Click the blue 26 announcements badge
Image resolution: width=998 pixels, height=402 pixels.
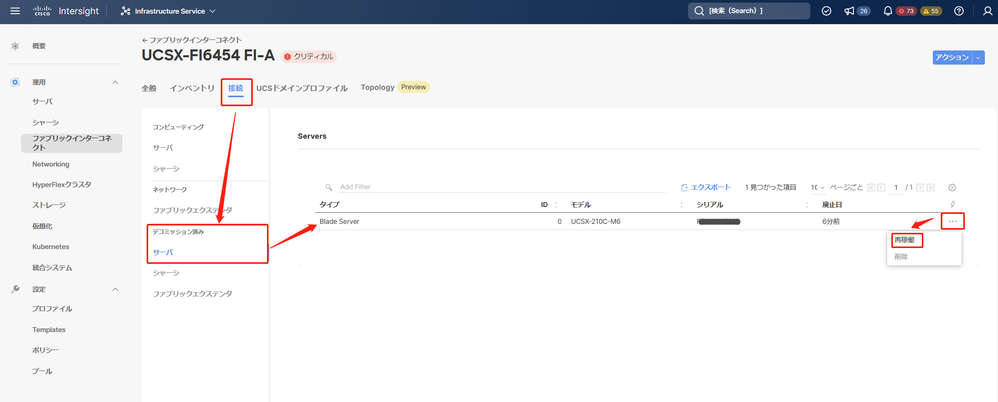863,11
